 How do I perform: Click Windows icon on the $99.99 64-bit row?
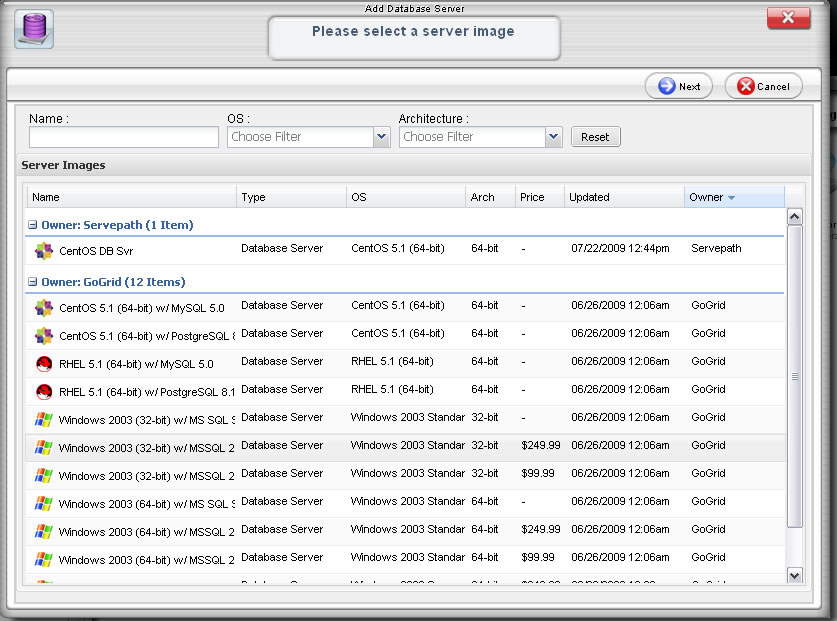(43, 560)
